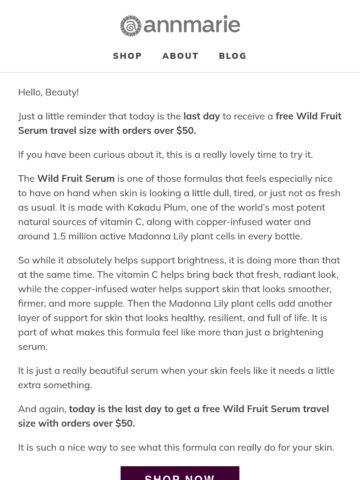The width and height of the screenshot is (360, 480).
Task: Click bold 'Serum travel size with orders over $50.' line
Action: 107,130
